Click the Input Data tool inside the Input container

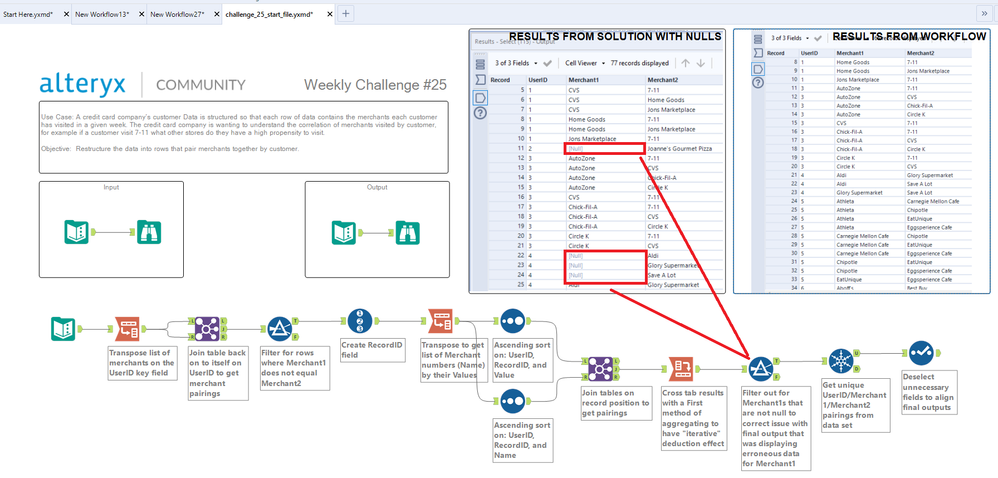point(76,232)
